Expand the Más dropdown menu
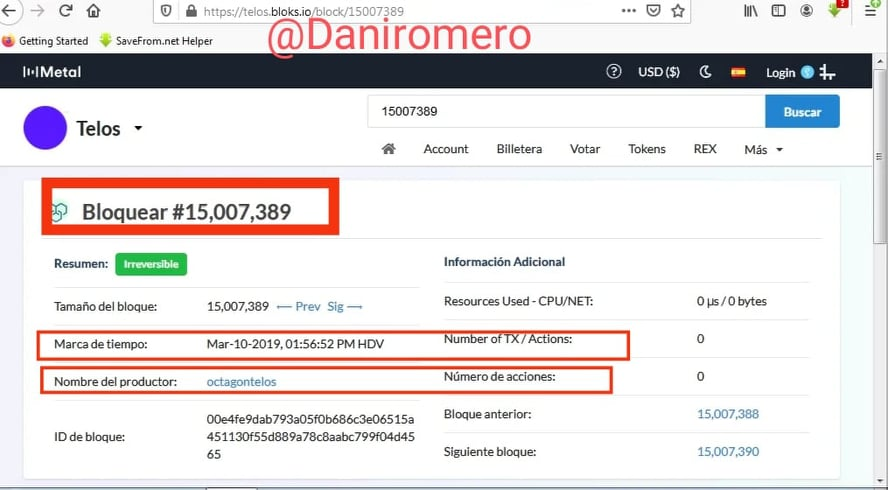The image size is (888, 490). pos(763,150)
